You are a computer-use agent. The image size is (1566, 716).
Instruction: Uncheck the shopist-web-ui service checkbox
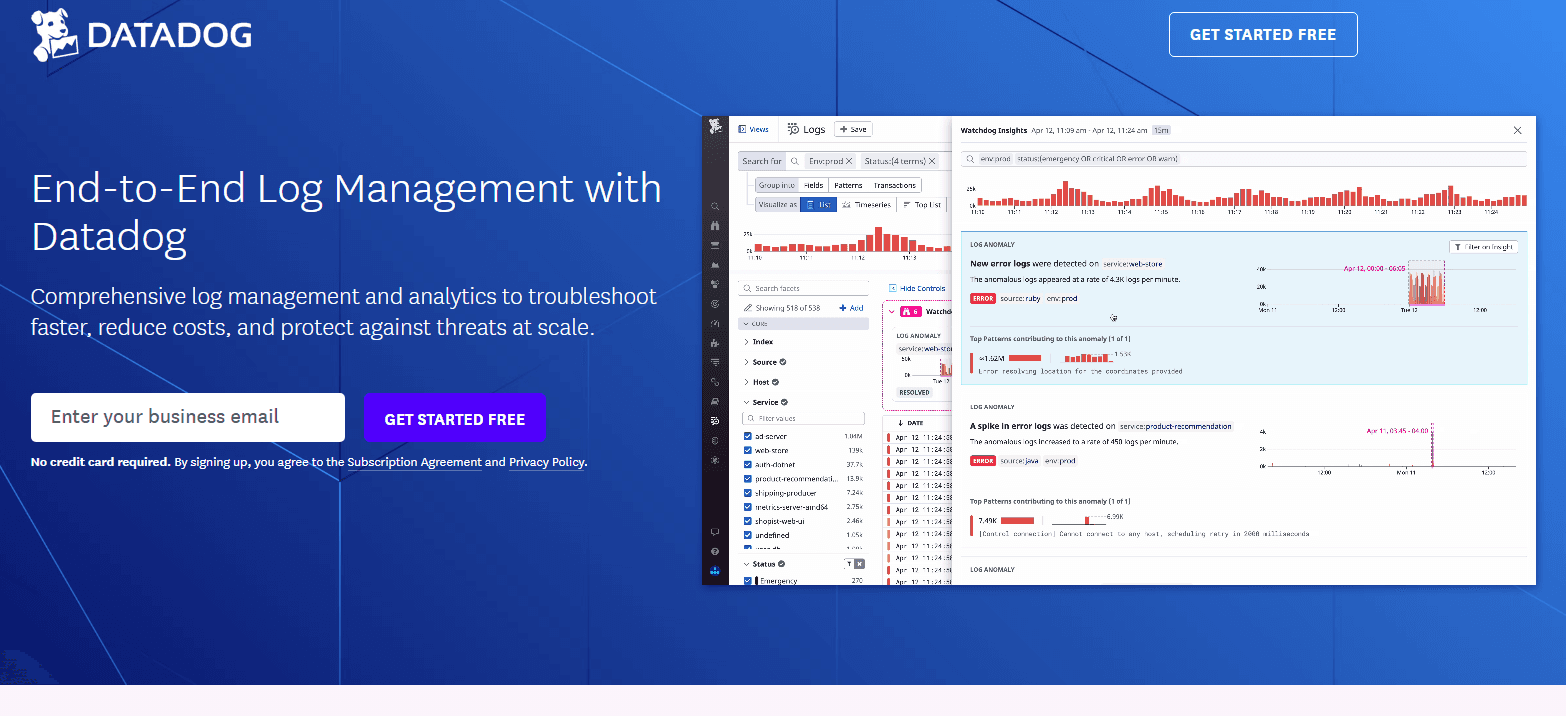tap(748, 521)
